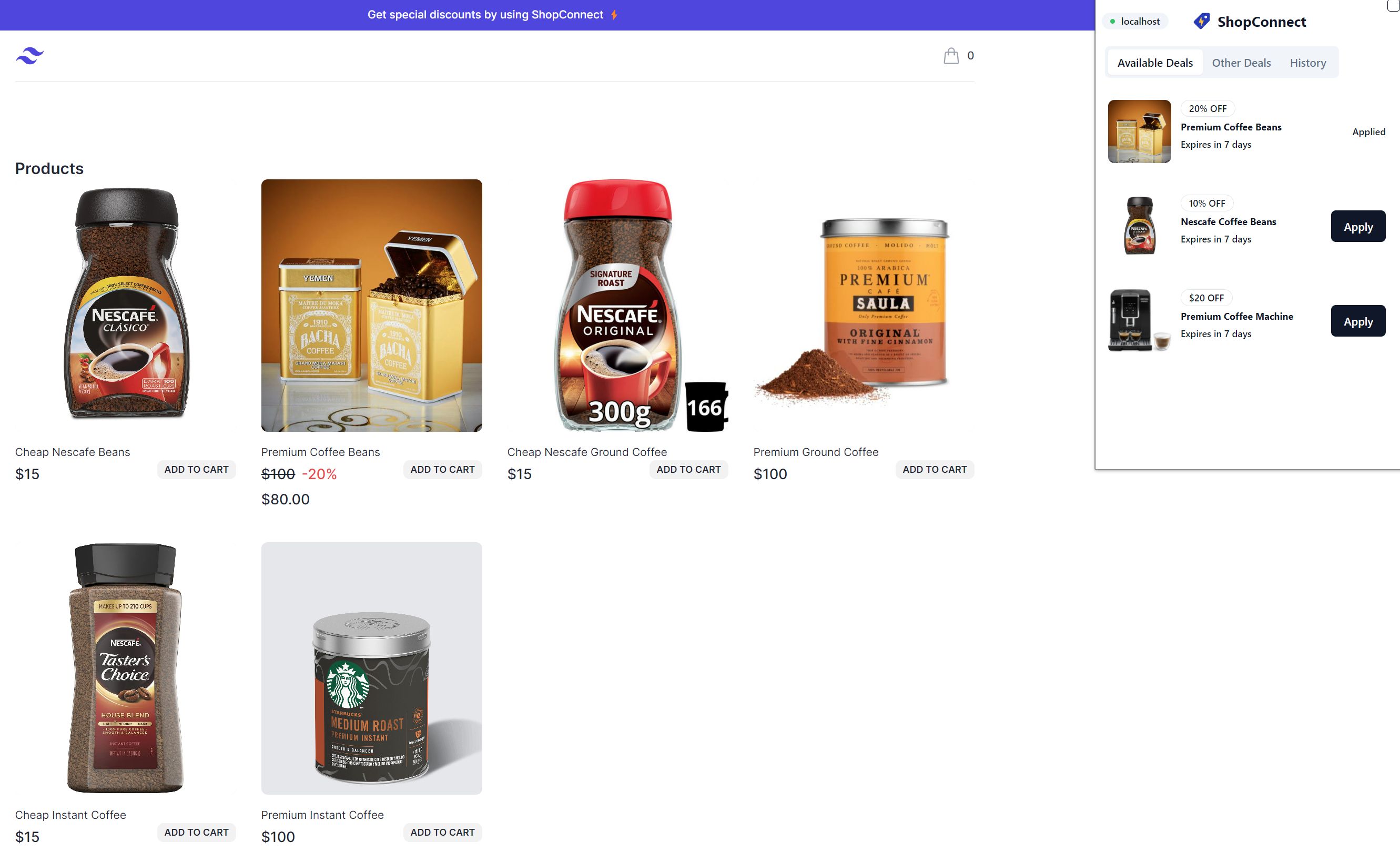Switch to the Available Deals tab
Image resolution: width=1400 pixels, height=852 pixels.
click(x=1155, y=62)
